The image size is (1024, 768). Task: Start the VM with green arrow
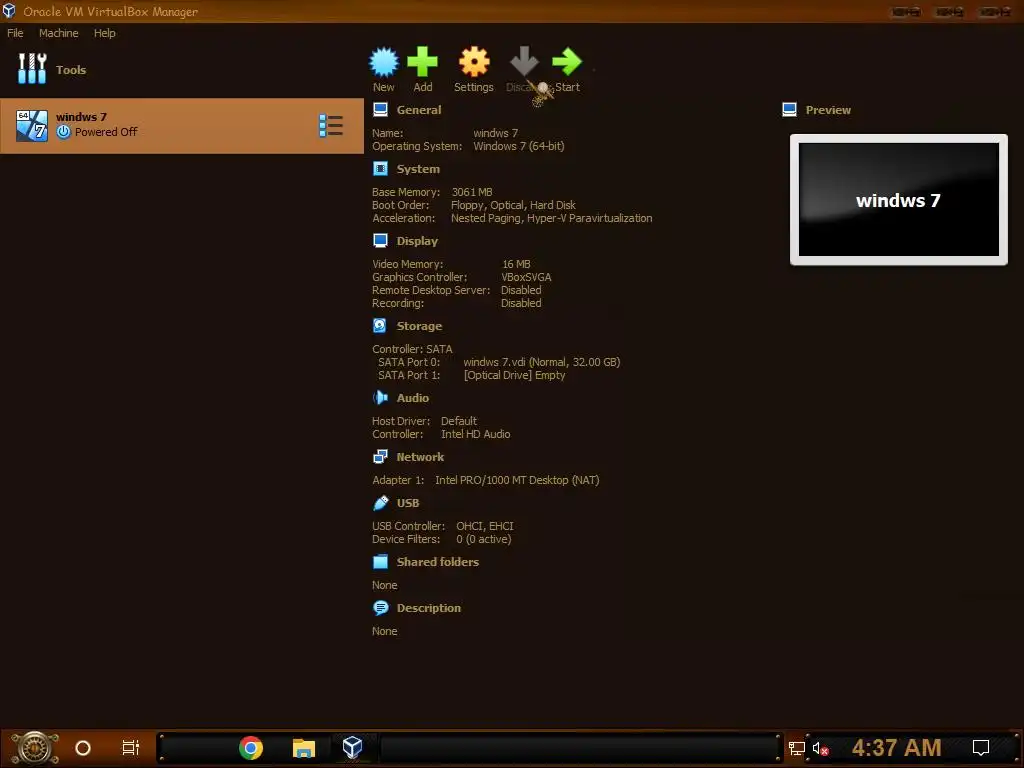(x=567, y=62)
